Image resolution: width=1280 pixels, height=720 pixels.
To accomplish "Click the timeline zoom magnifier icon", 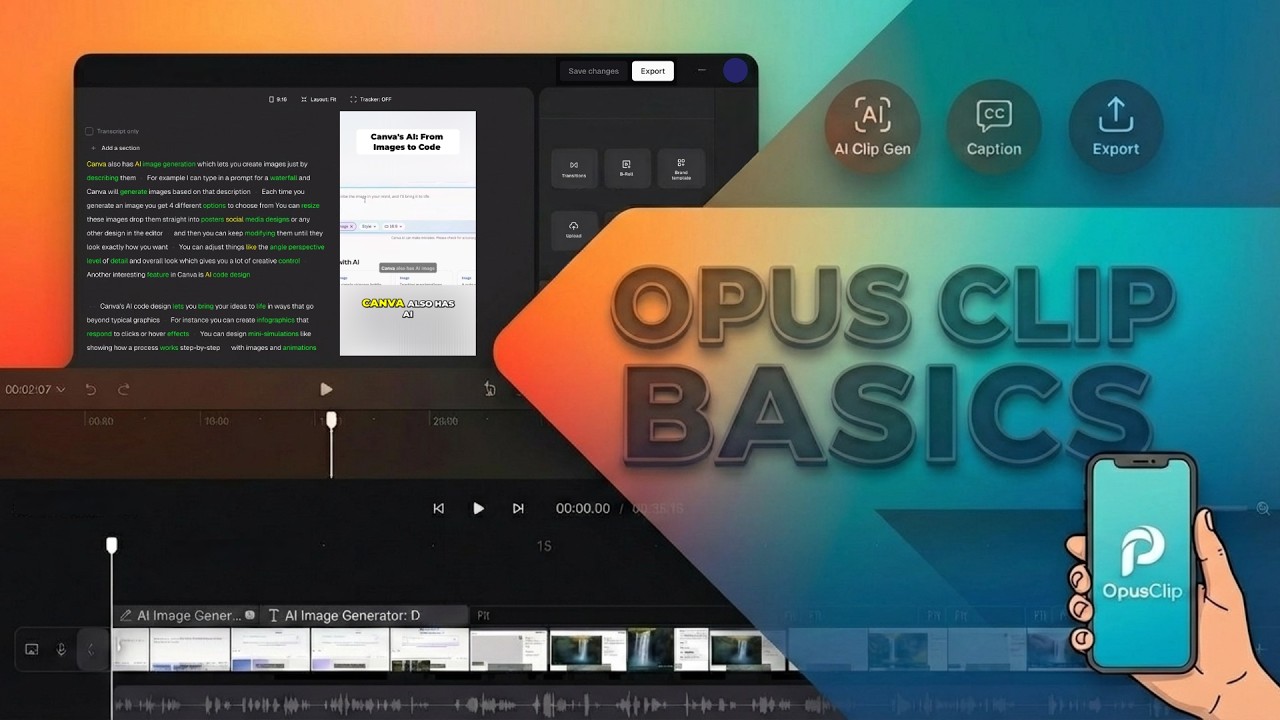I will point(1263,509).
